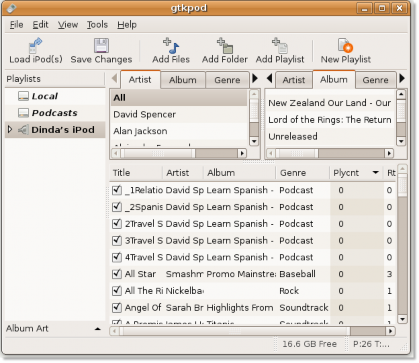
Task: Click the Add Playlist toolbar icon
Action: [x=280, y=46]
